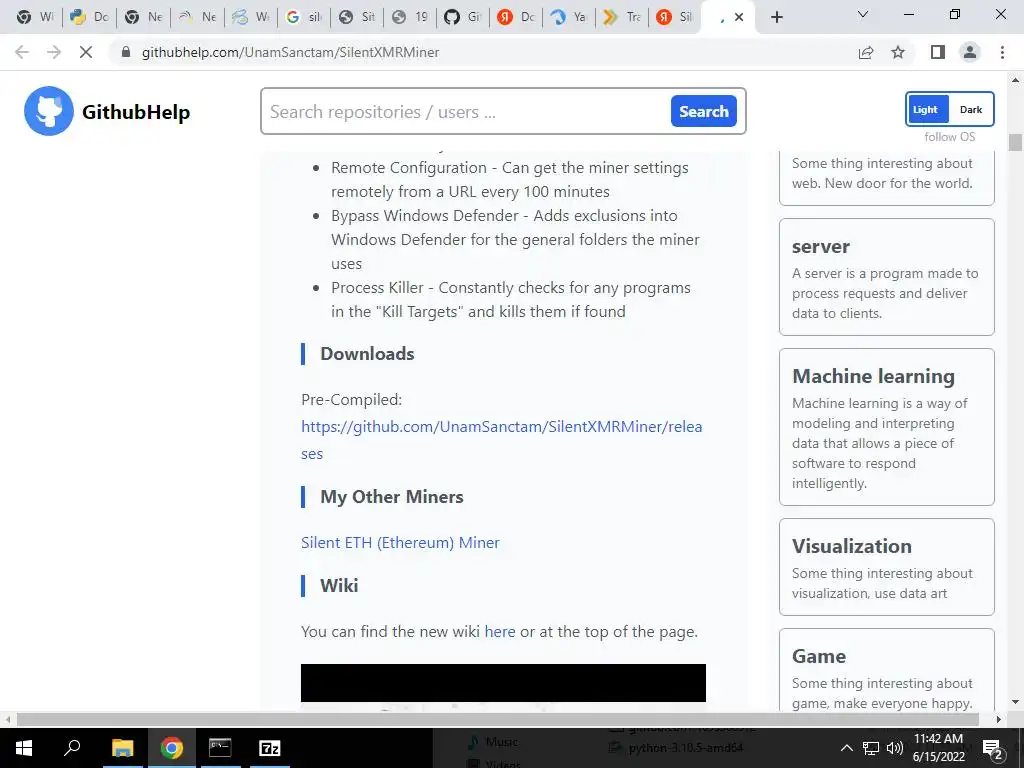Open 7-Zip taskbar icon

(x=270, y=748)
